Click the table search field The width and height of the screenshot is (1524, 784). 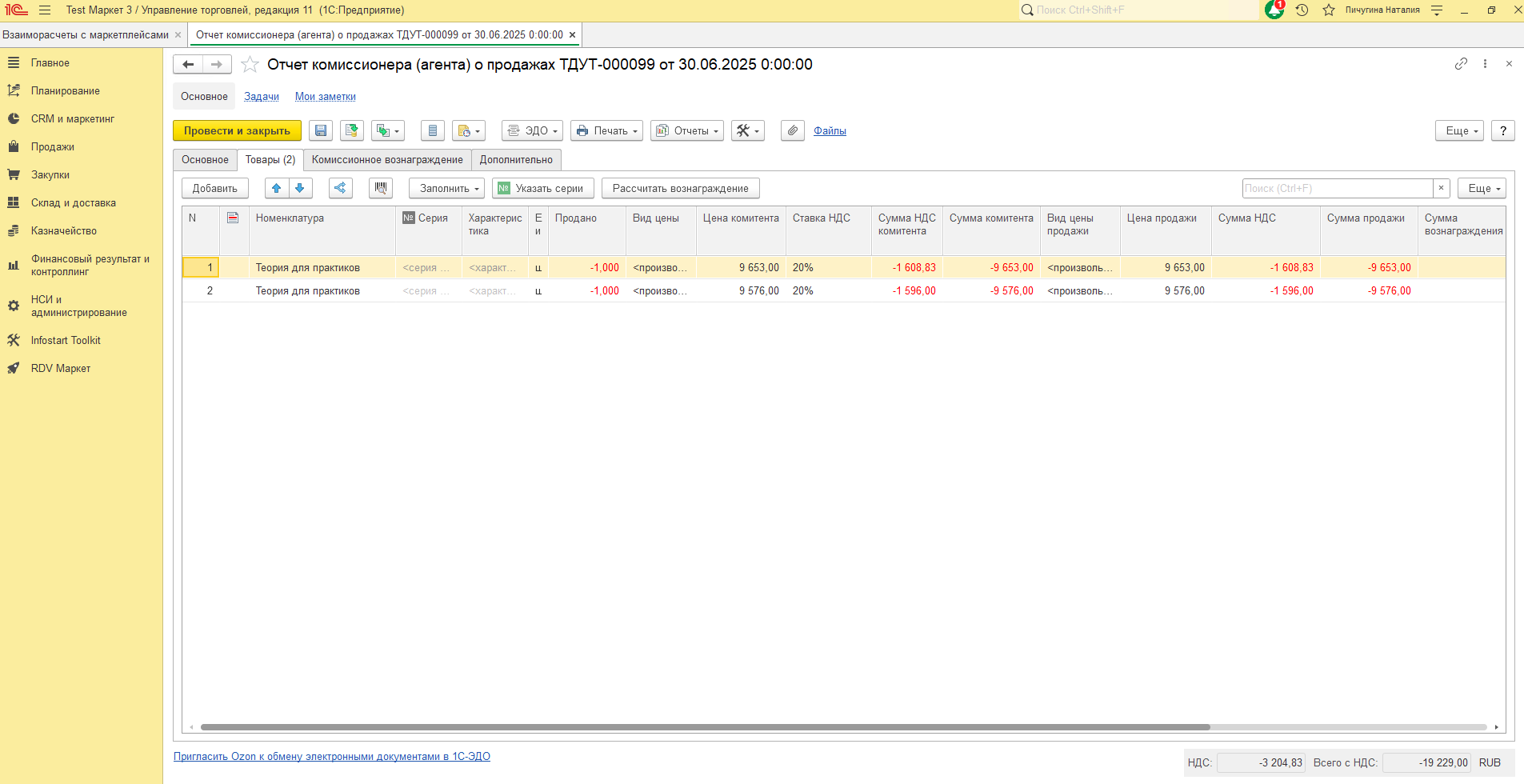[x=1336, y=188]
